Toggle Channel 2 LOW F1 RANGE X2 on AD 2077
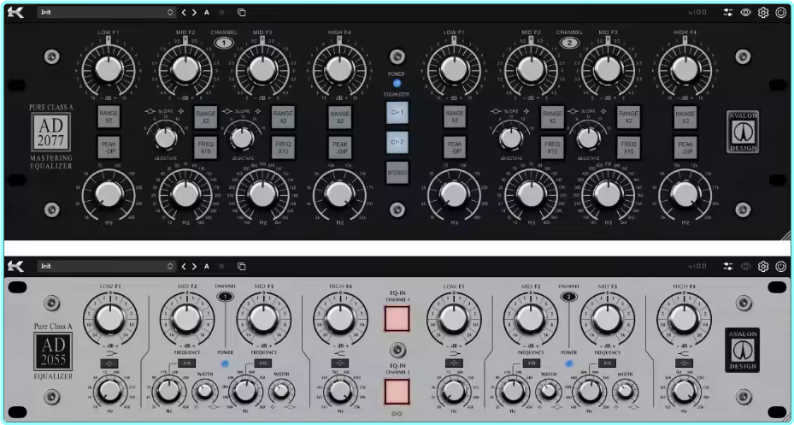794x425 pixels. pos(455,117)
